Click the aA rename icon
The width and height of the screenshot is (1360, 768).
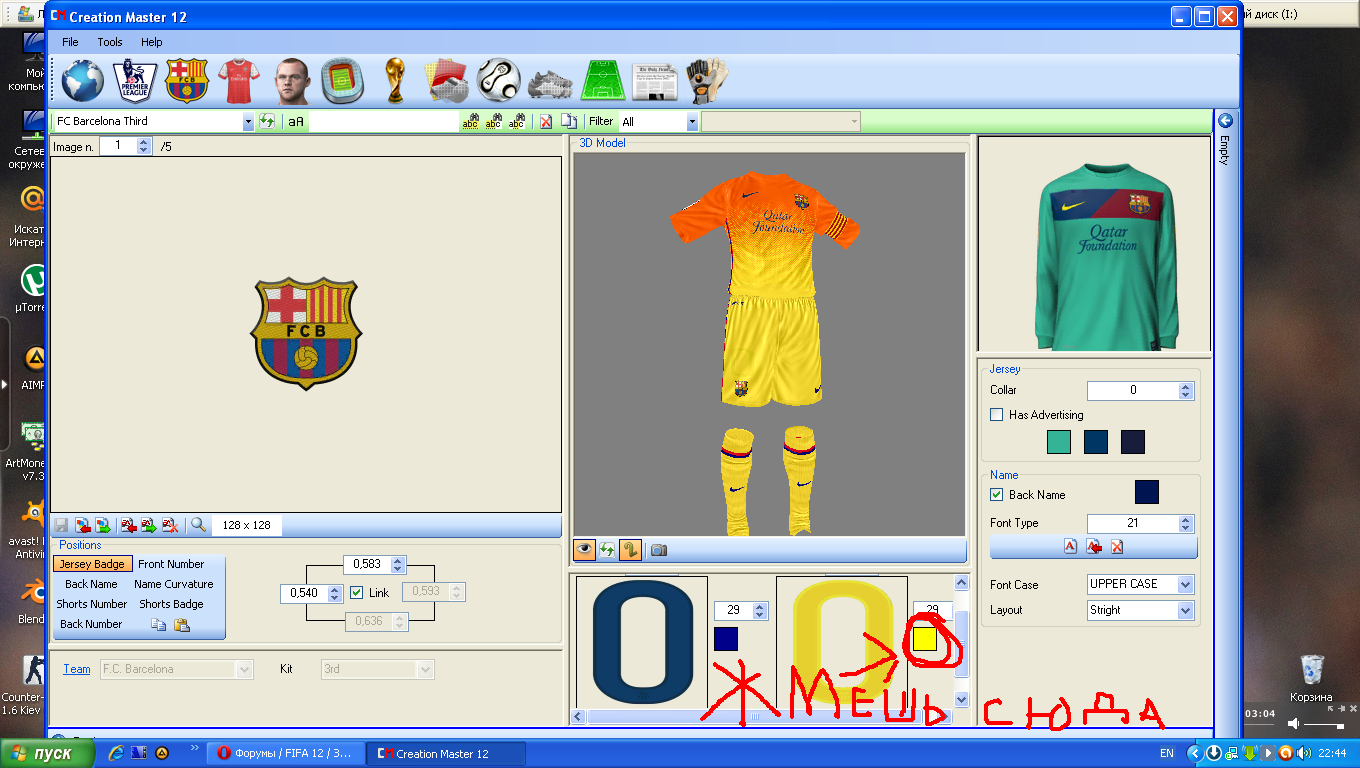[x=296, y=121]
